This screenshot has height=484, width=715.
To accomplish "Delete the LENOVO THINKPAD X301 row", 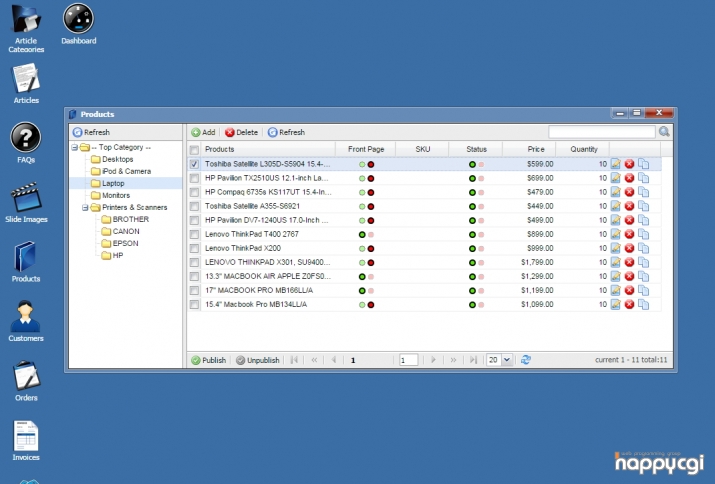I will point(629,262).
